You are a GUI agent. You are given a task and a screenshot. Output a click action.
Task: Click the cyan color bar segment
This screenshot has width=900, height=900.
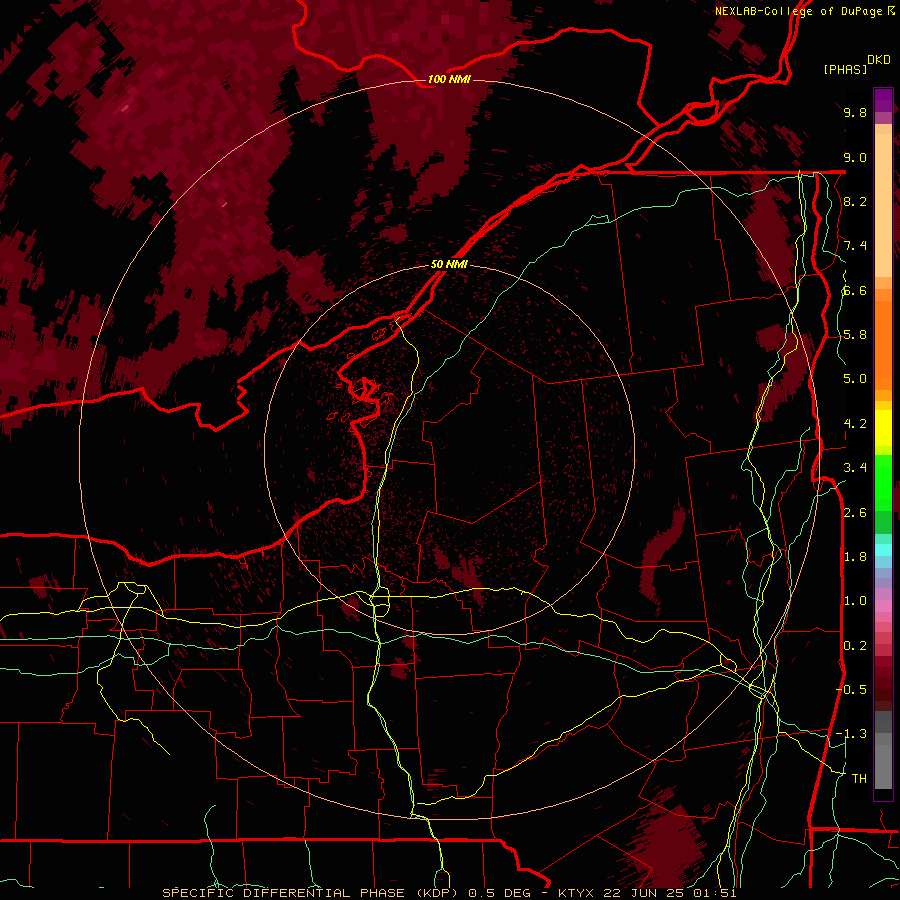coord(883,550)
